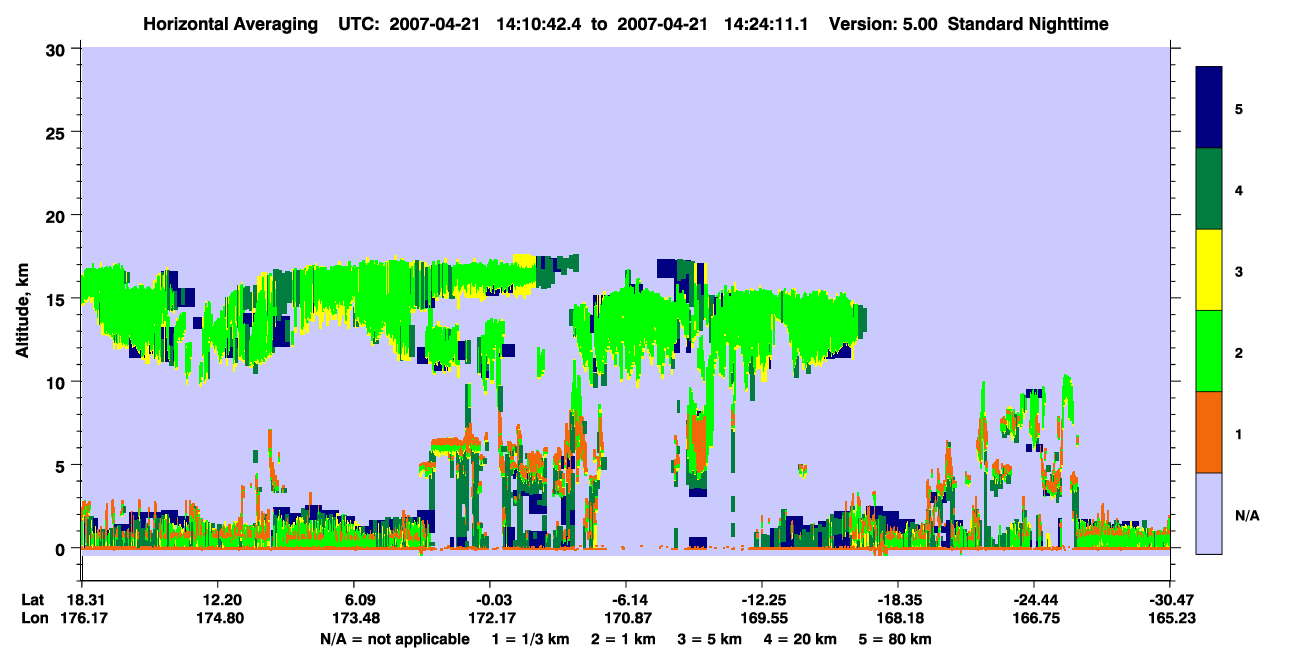Click legend text "4 = 20 km"
The height and width of the screenshot is (667, 1300).
pos(801,638)
